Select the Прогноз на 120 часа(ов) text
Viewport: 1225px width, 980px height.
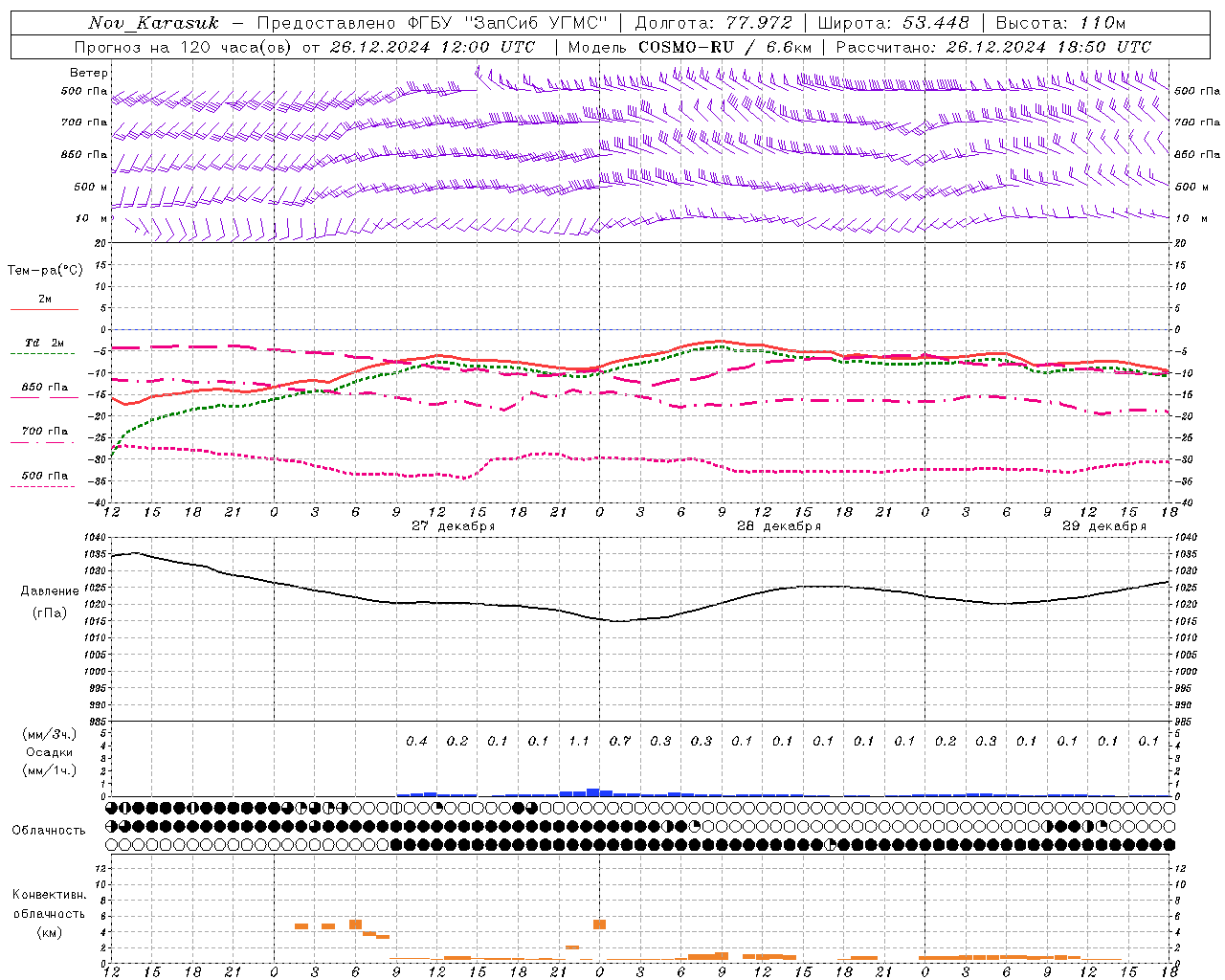[x=185, y=47]
